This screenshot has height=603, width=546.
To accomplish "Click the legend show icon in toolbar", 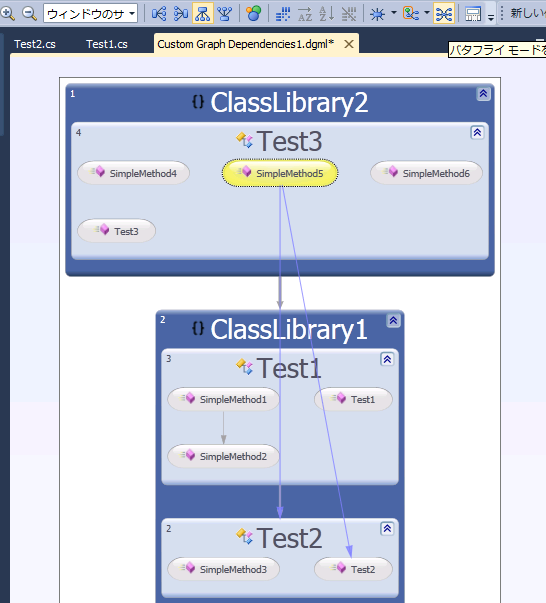I will 473,14.
